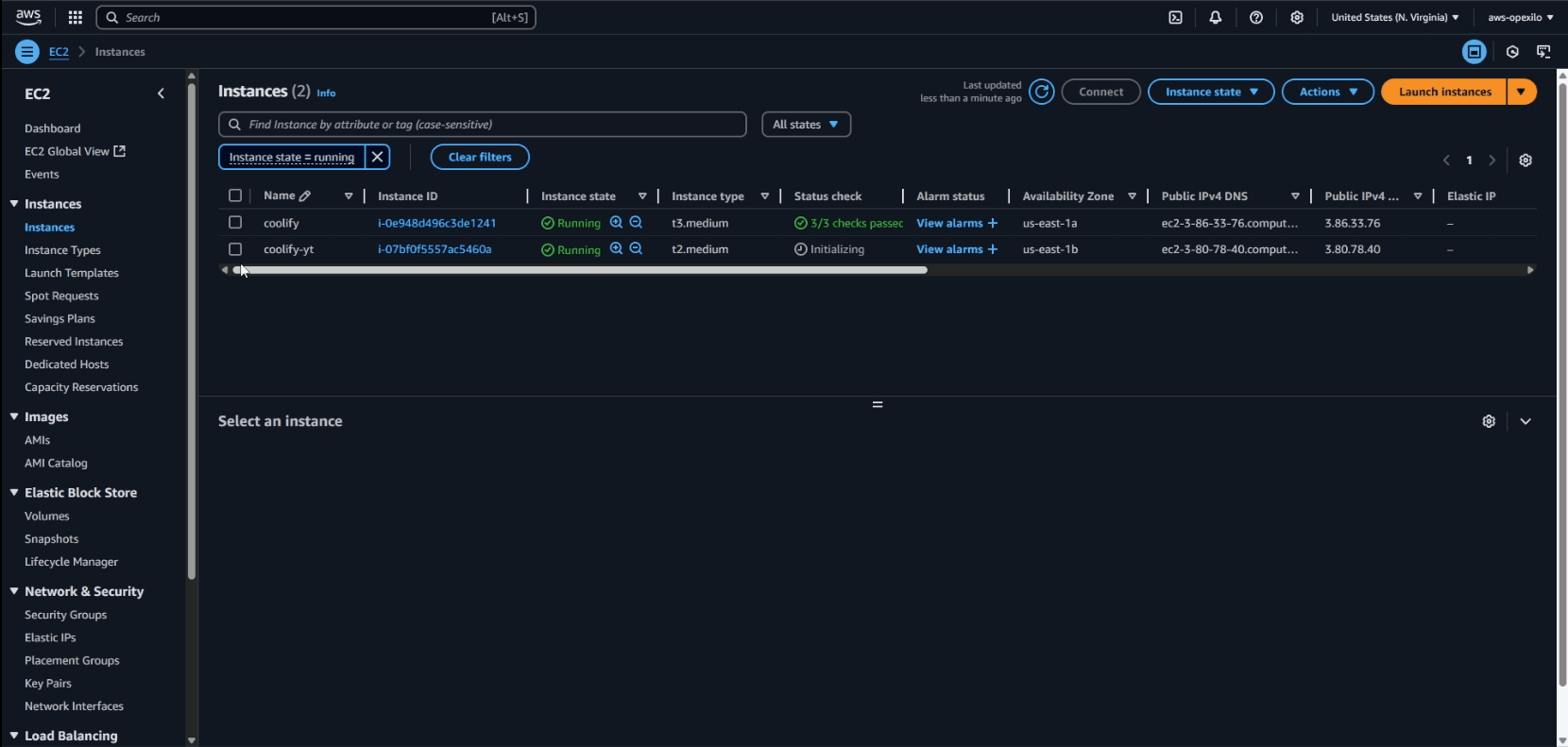The image size is (1568, 747).
Task: Click the table horizontal scrollbar
Action: point(580,270)
